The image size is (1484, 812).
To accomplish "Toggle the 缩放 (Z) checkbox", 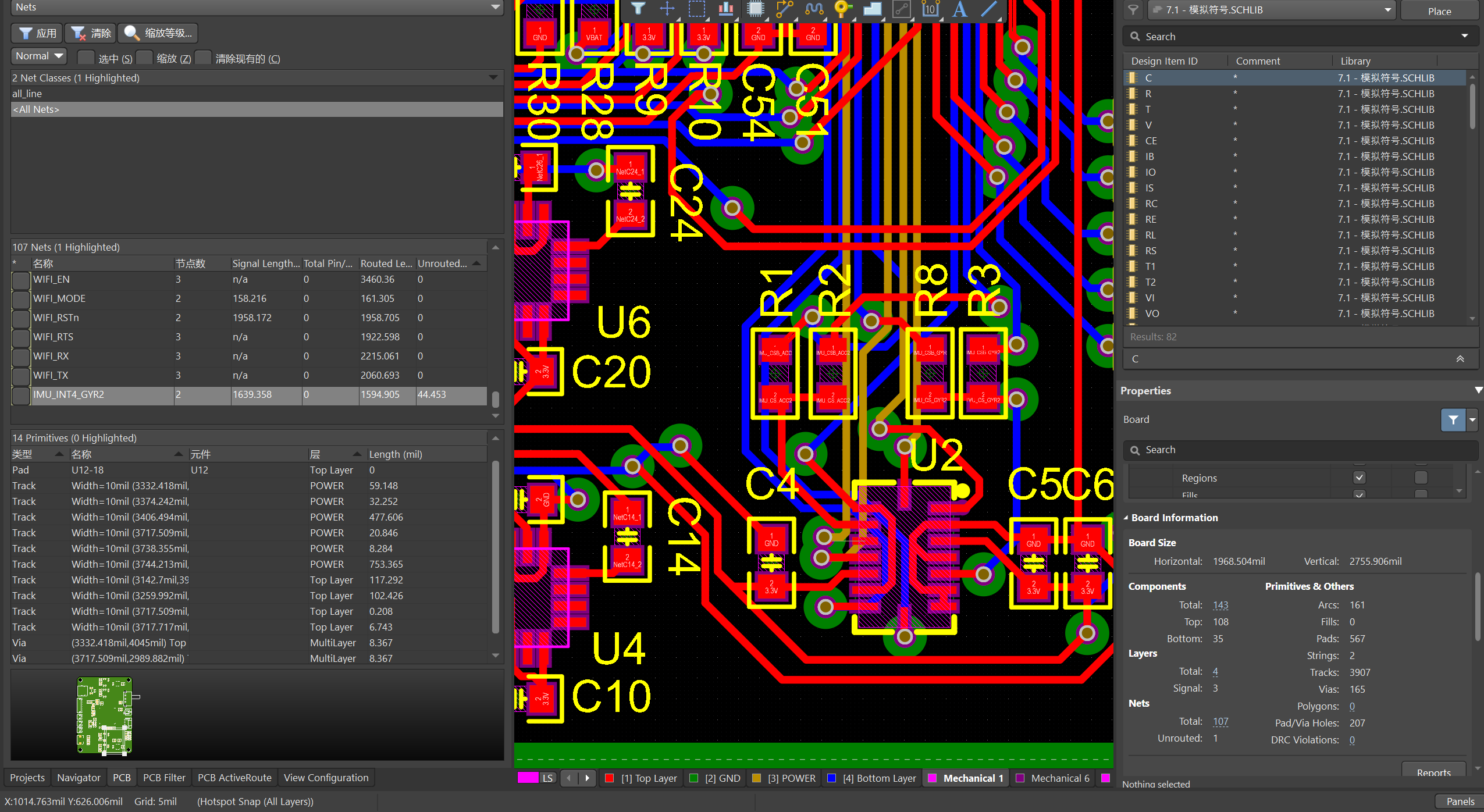I will (145, 58).
